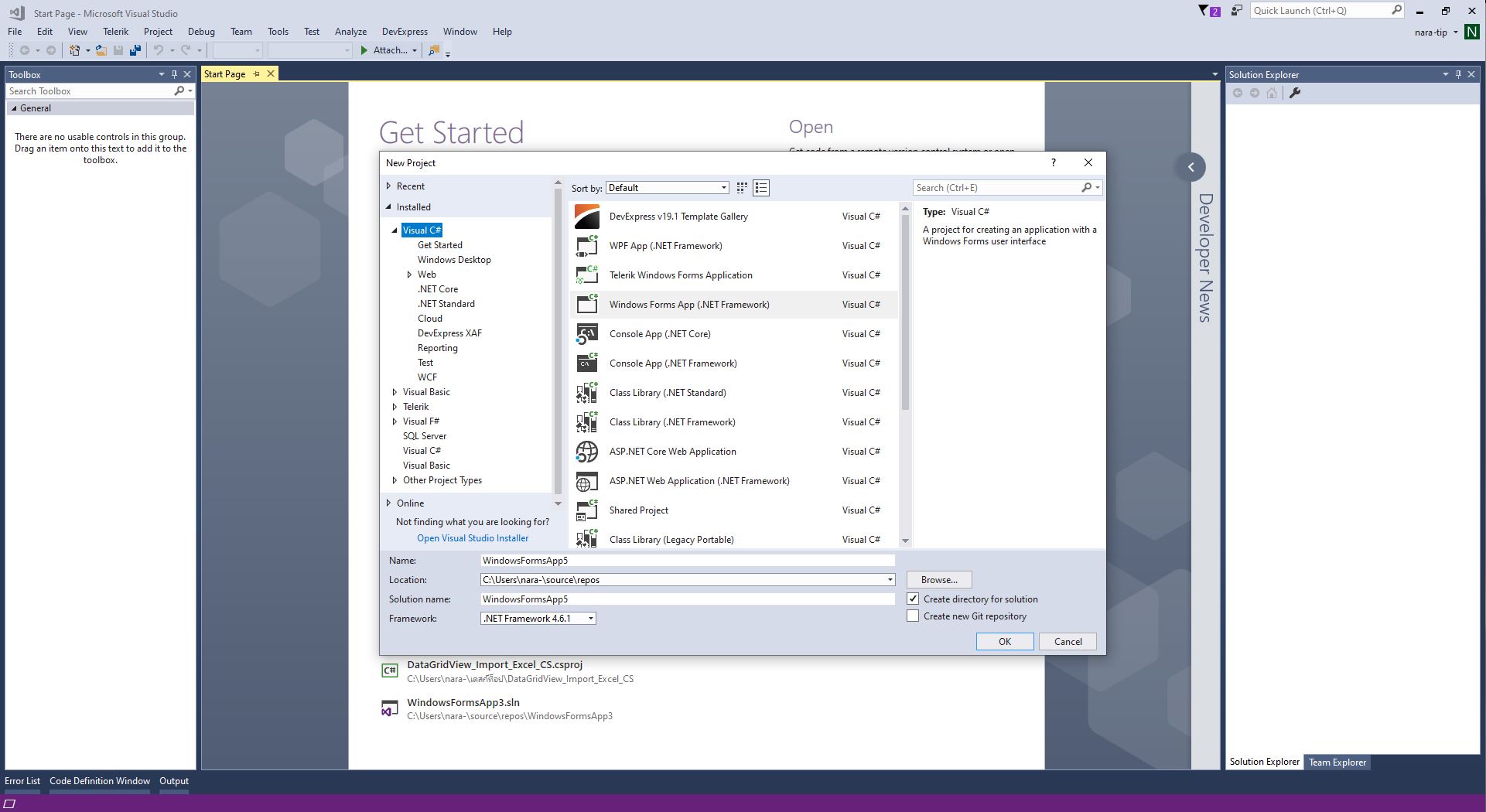Collapse the Visual C# tree node
1486x812 pixels.
395,230
